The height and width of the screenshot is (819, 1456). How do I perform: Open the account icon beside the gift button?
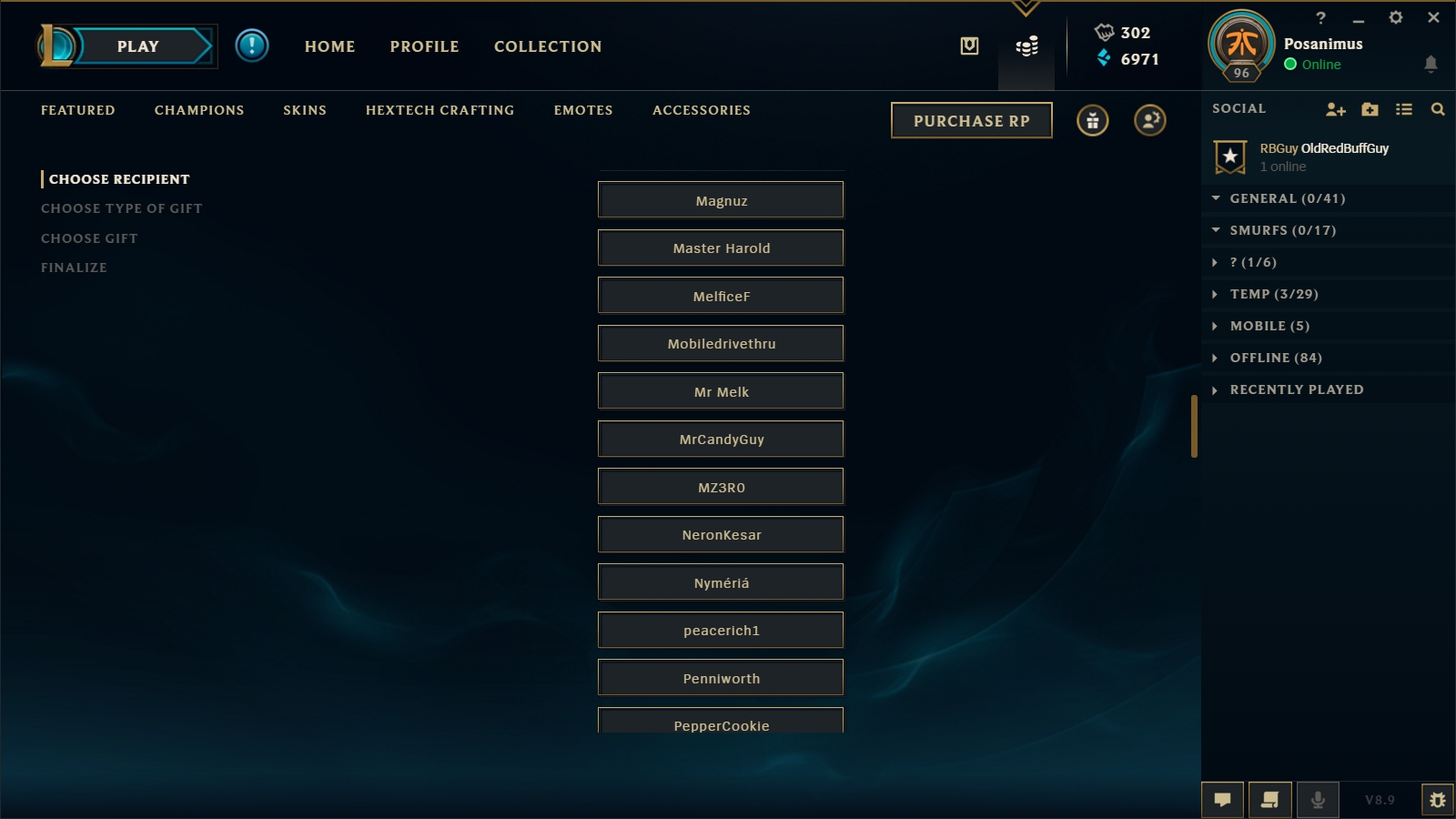click(1150, 120)
